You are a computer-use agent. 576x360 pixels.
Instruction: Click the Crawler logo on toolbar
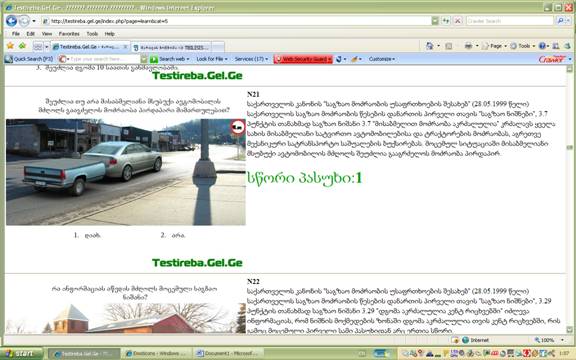552,59
